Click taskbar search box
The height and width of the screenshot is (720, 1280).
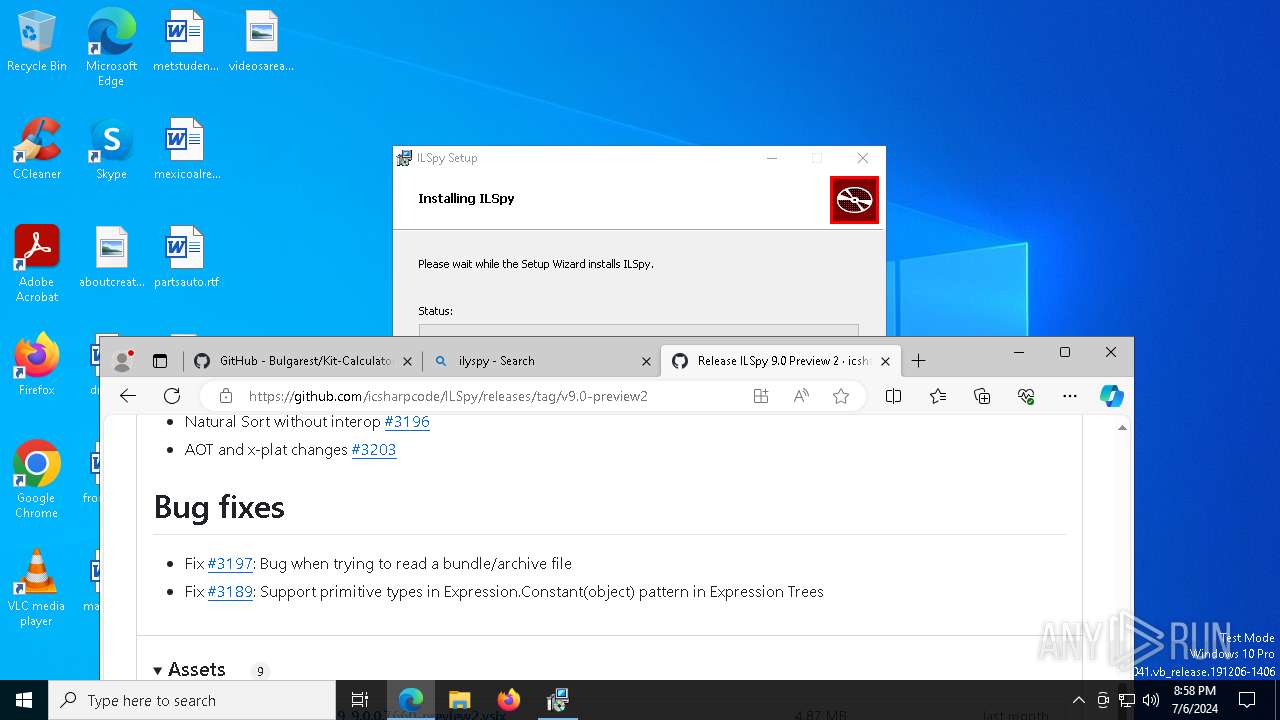click(192, 700)
